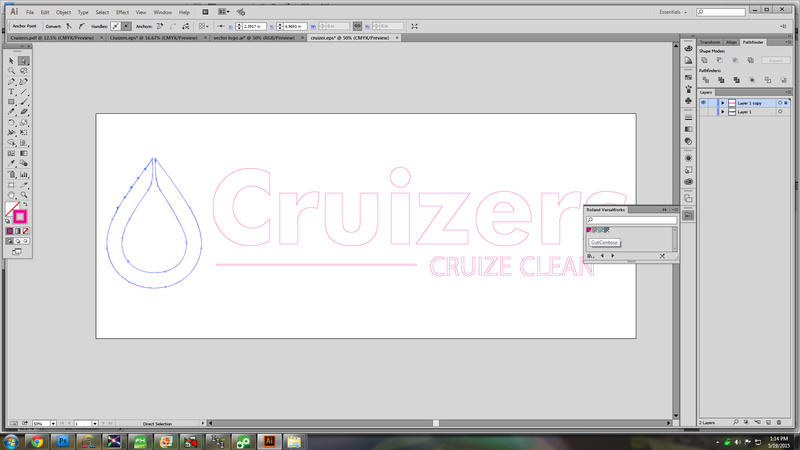Click Merge in the Pathfinders row

(736, 80)
